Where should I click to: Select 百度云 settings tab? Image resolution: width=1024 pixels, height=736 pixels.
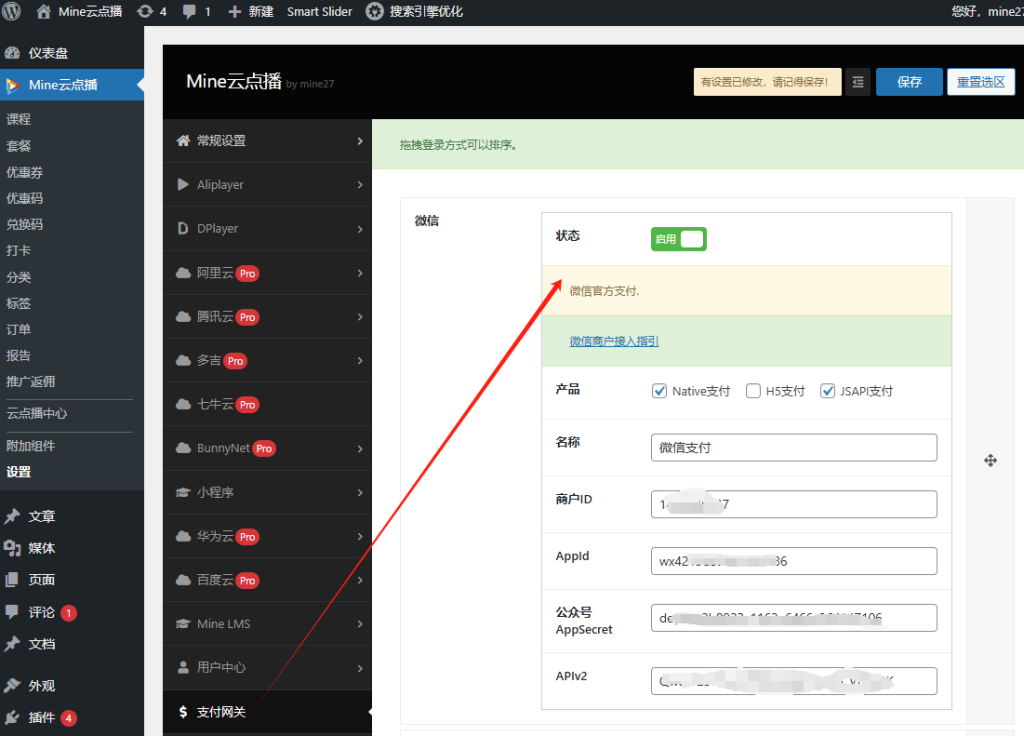[267, 580]
